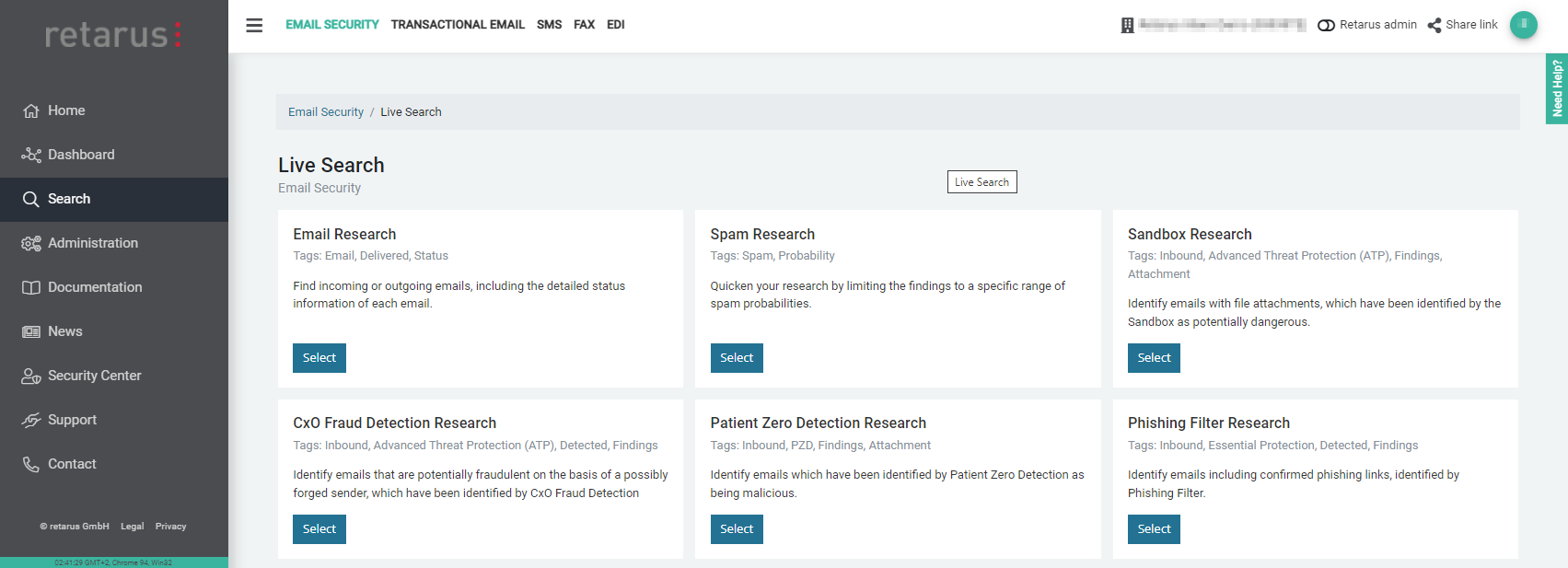This screenshot has width=1568, height=568.
Task: Click Email Security breadcrumb link
Action: coord(326,112)
